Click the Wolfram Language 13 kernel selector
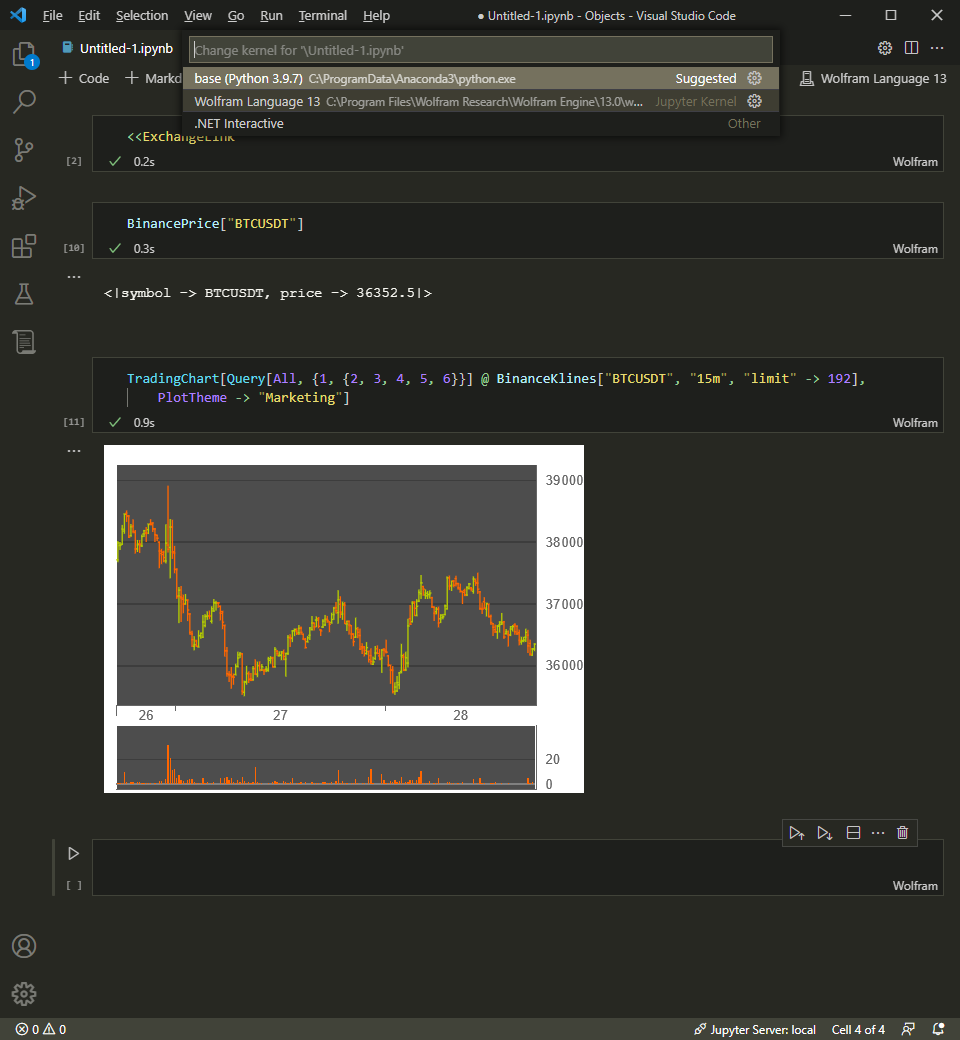The image size is (960, 1040). click(873, 78)
